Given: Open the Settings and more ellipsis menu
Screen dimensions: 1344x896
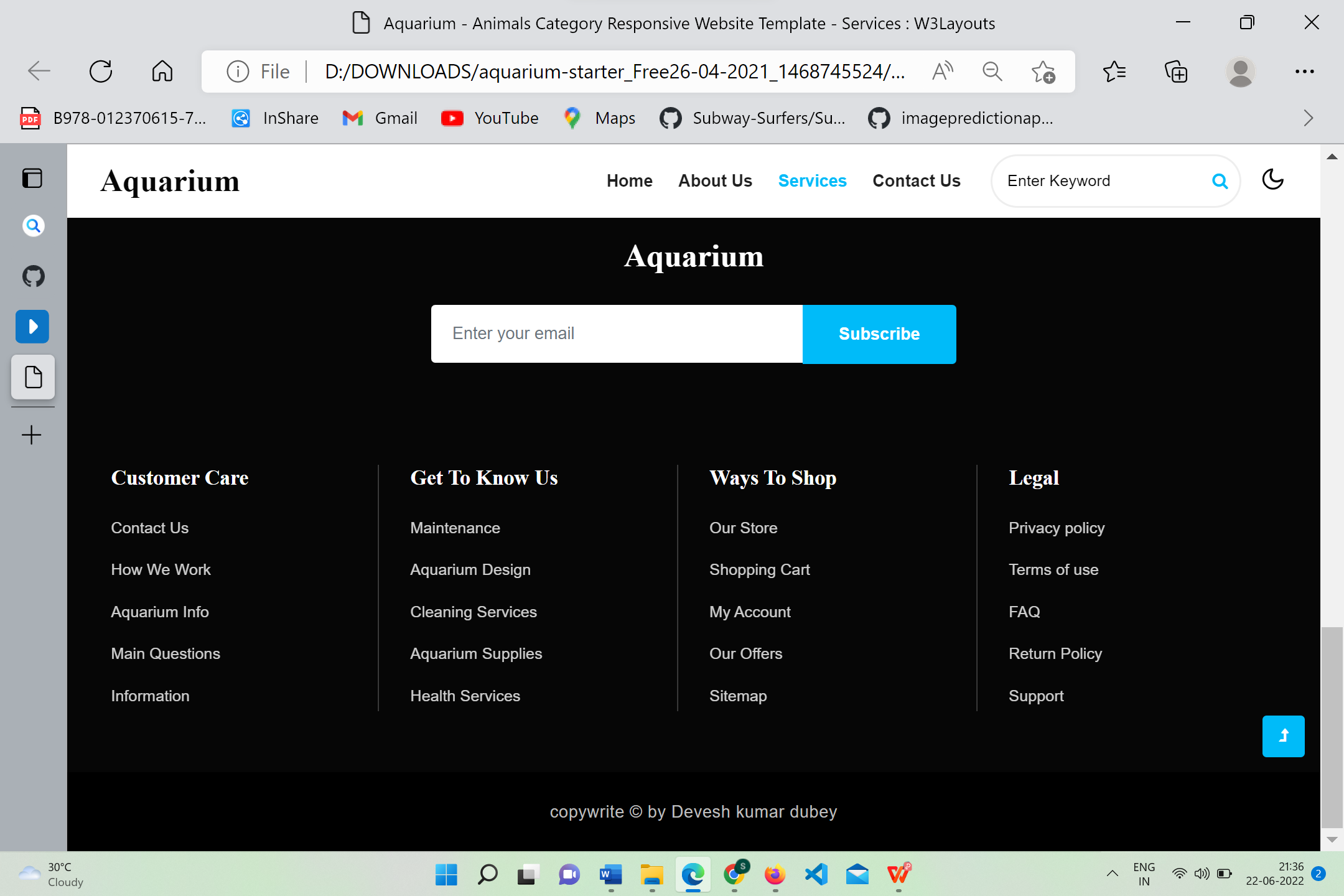Looking at the screenshot, I should [1304, 72].
